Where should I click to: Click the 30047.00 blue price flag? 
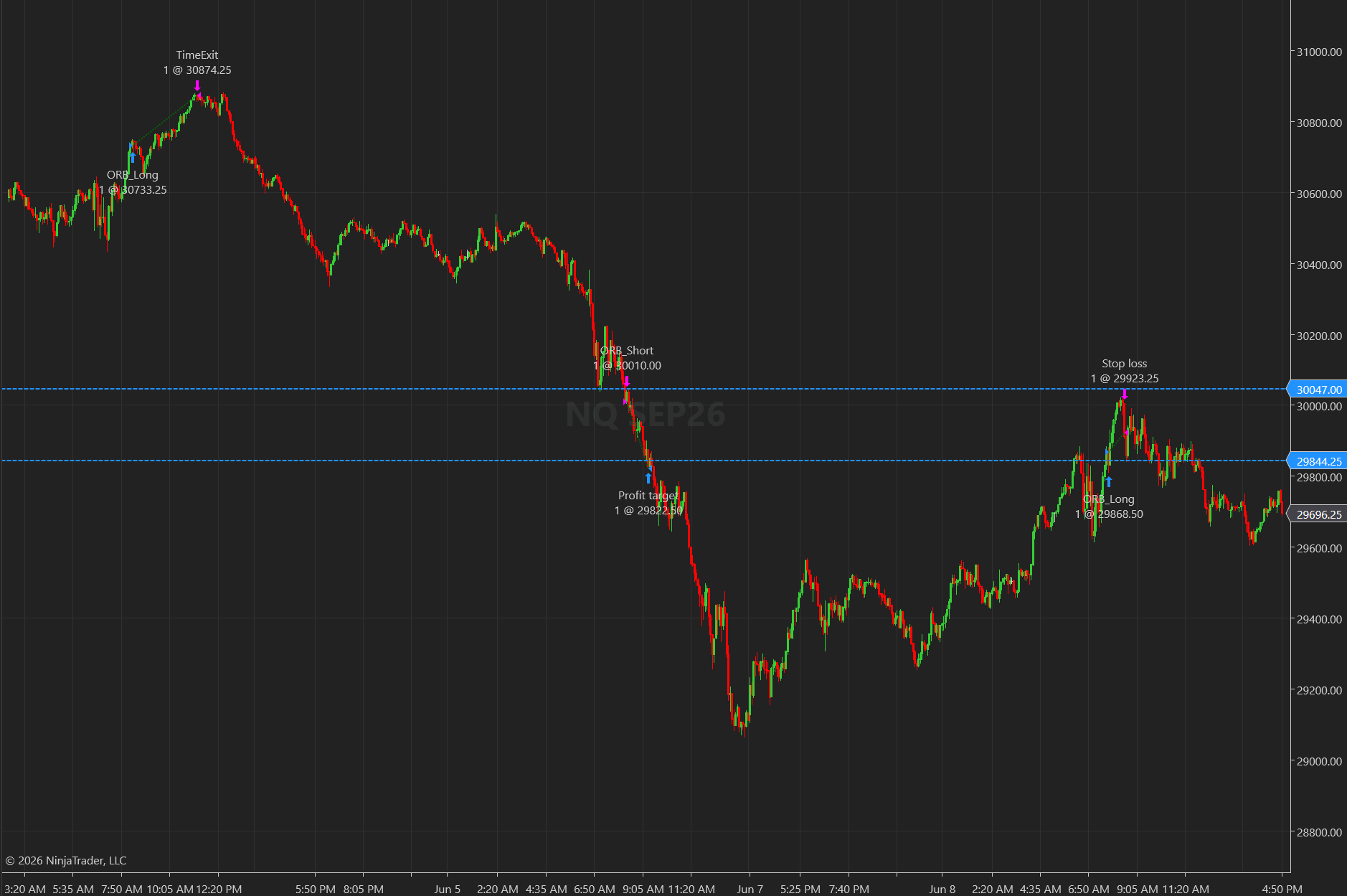1318,390
